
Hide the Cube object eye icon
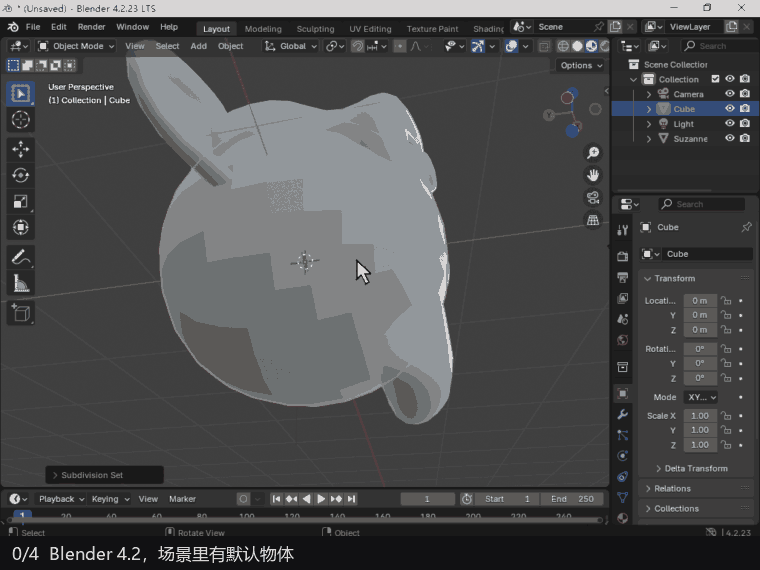(x=729, y=108)
